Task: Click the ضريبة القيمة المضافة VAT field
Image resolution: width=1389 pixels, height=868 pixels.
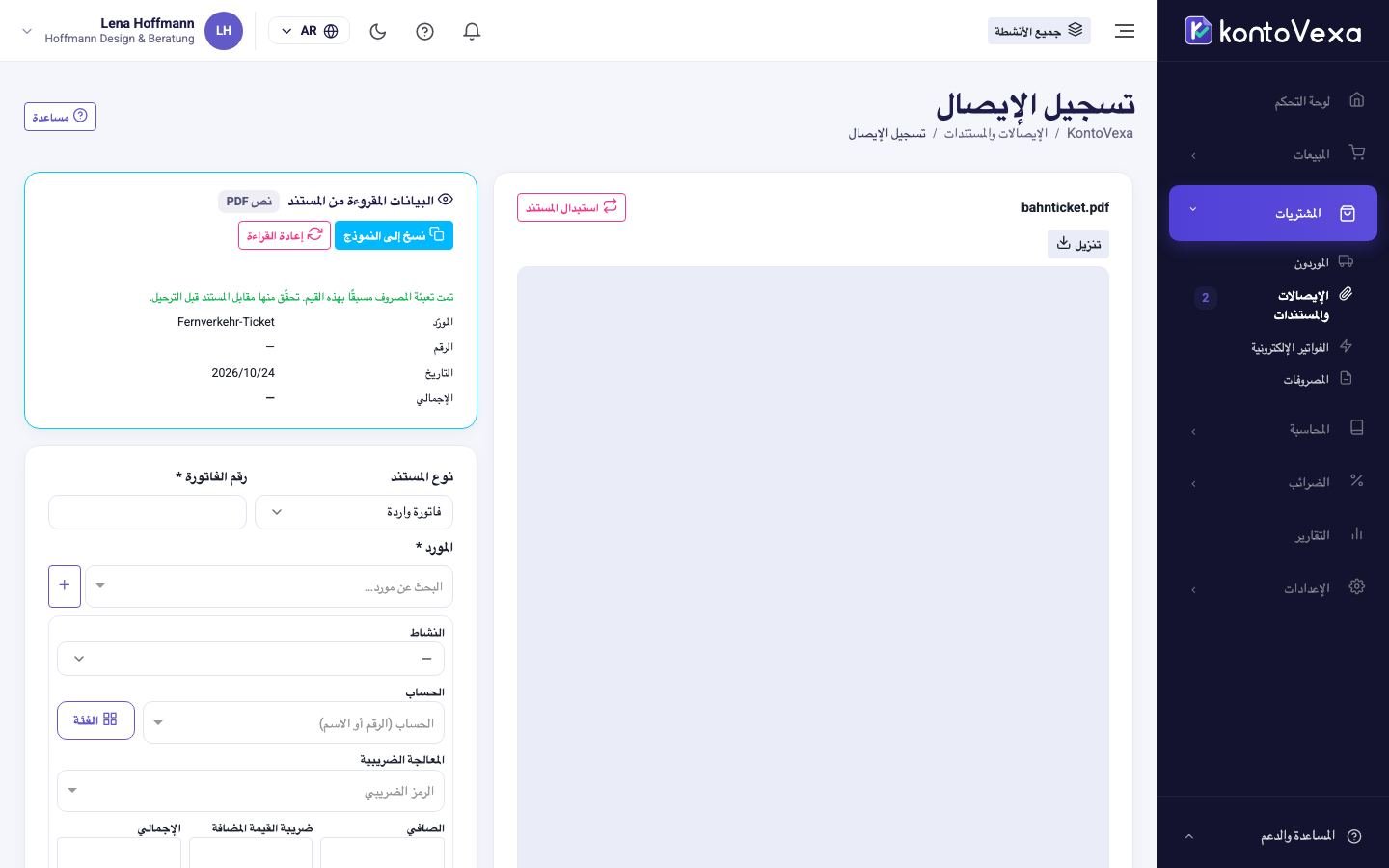Action: tap(251, 853)
